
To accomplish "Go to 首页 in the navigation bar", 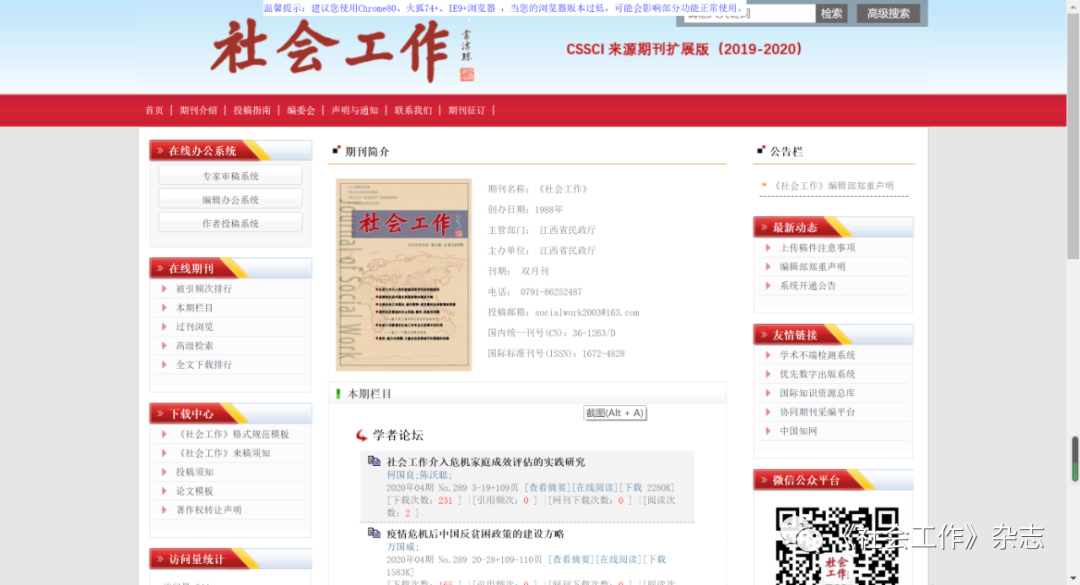I will pyautogui.click(x=154, y=110).
